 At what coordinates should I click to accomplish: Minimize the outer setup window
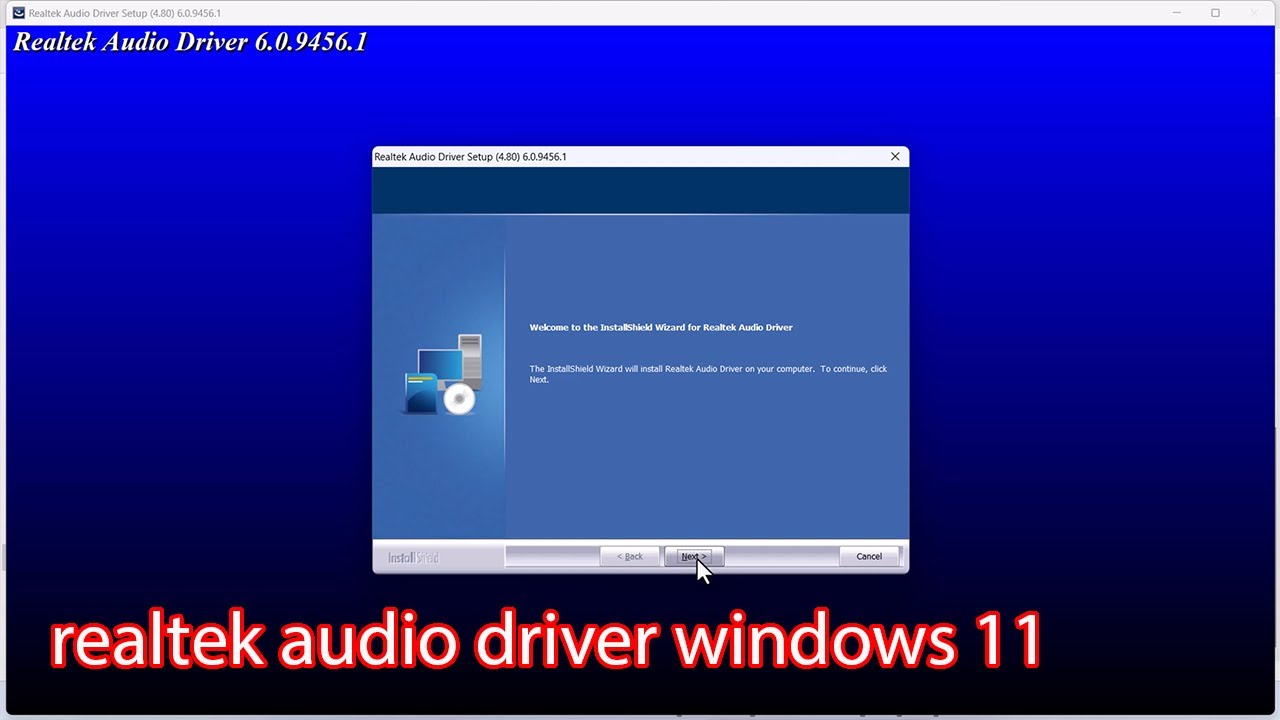tap(1175, 13)
